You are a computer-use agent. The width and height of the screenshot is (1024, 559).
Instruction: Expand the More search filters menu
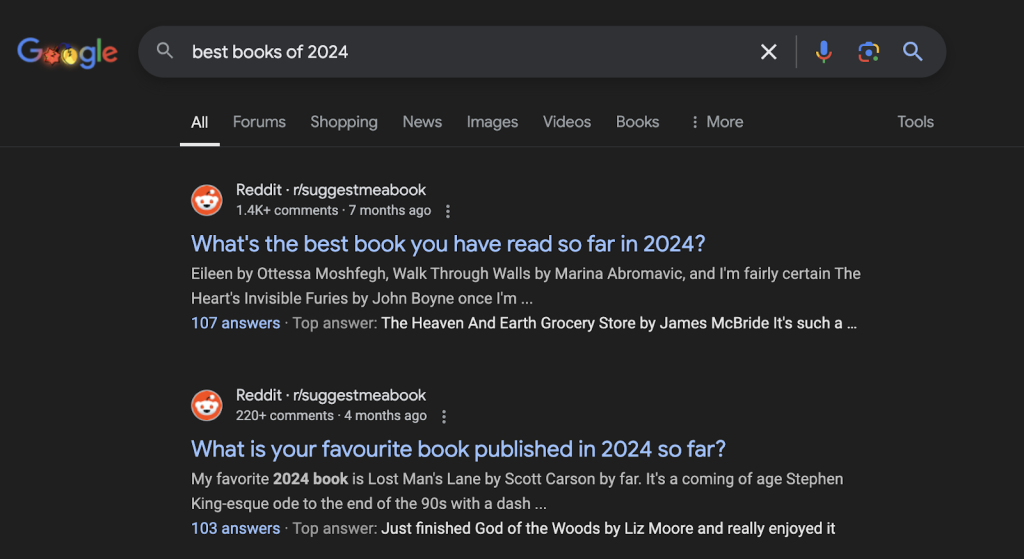(x=716, y=121)
